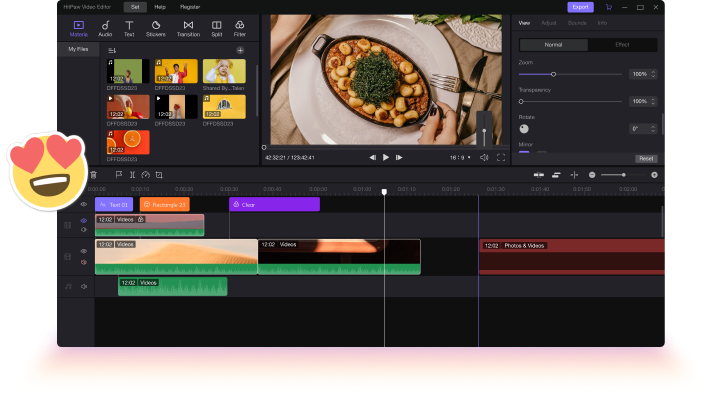Toggle fullscreen preview
This screenshot has height=399, width=714.
[501, 157]
